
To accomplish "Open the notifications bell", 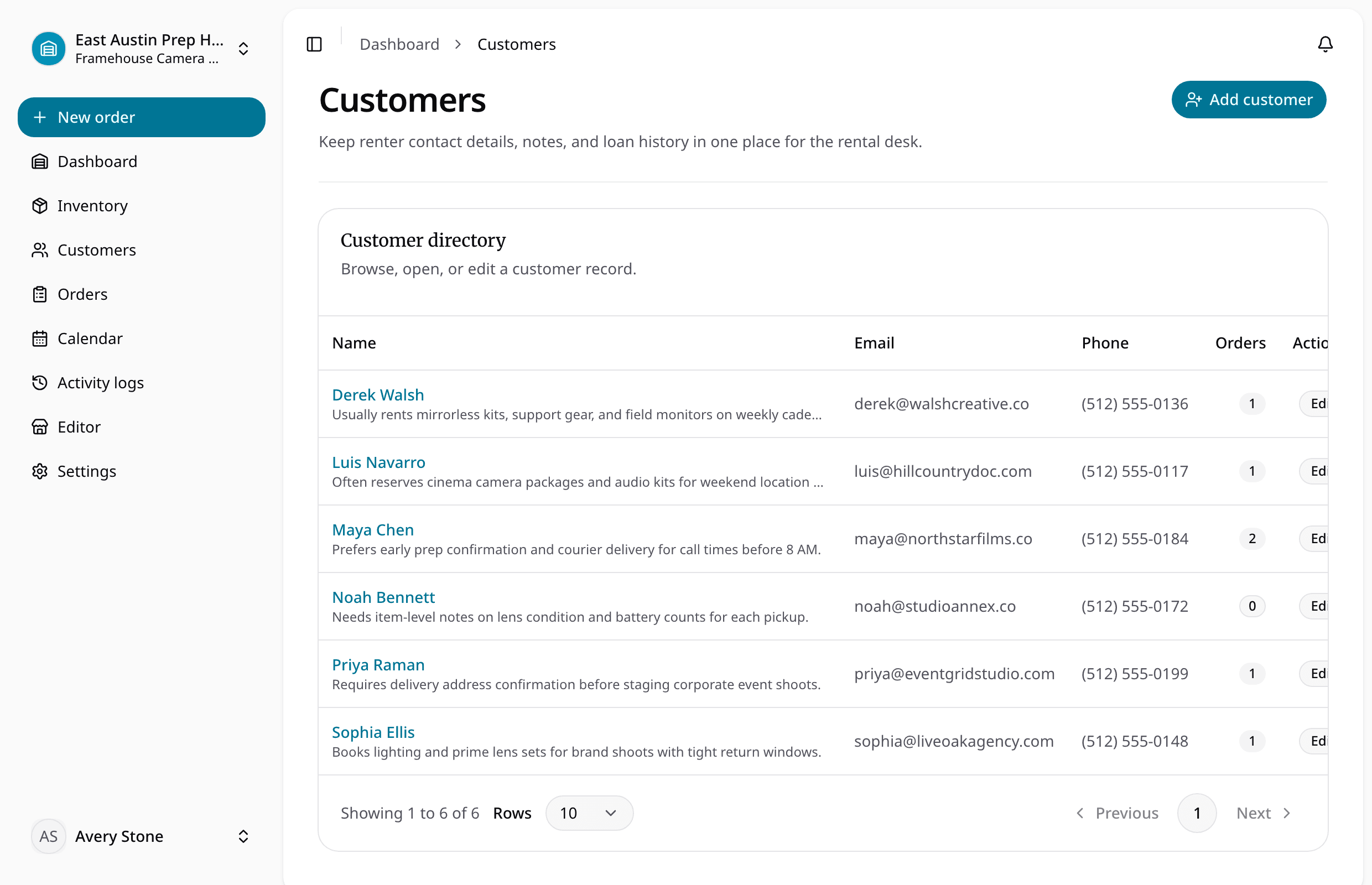I will (x=1325, y=44).
